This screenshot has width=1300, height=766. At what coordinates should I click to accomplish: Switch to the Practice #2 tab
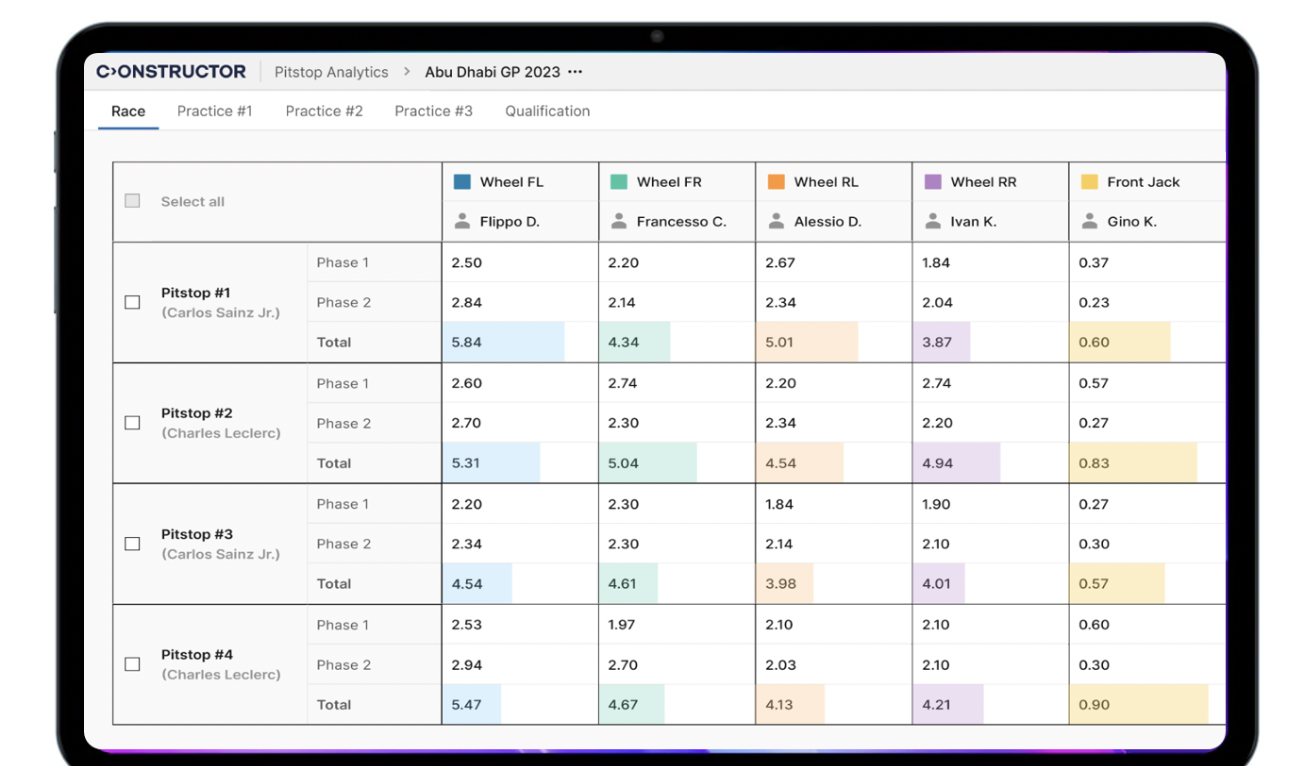click(x=323, y=111)
